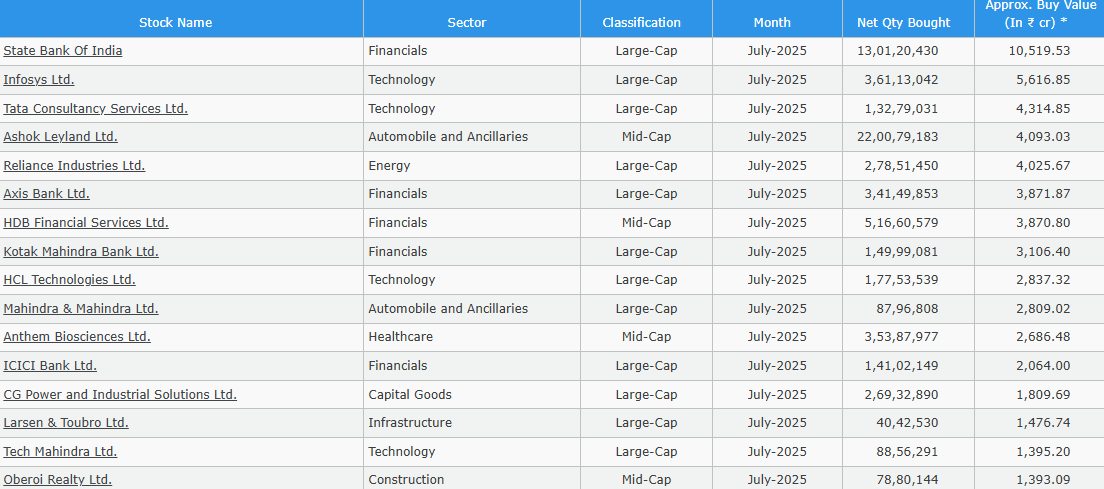Select the Oberoi Realty Ltd. link
The height and width of the screenshot is (489, 1104).
[57, 480]
